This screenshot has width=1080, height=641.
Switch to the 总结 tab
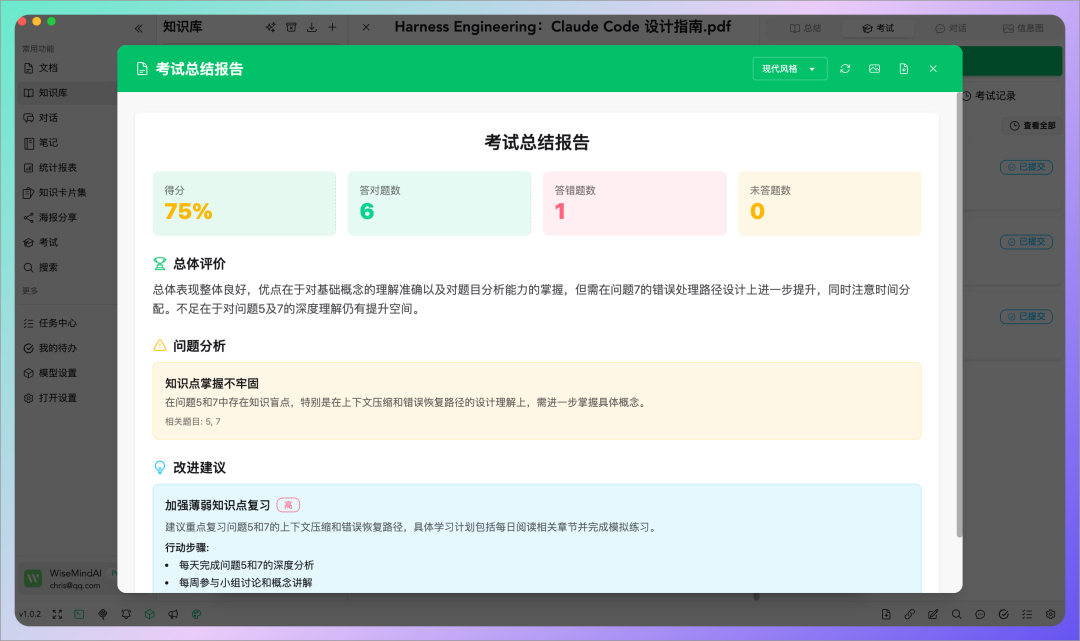point(805,28)
